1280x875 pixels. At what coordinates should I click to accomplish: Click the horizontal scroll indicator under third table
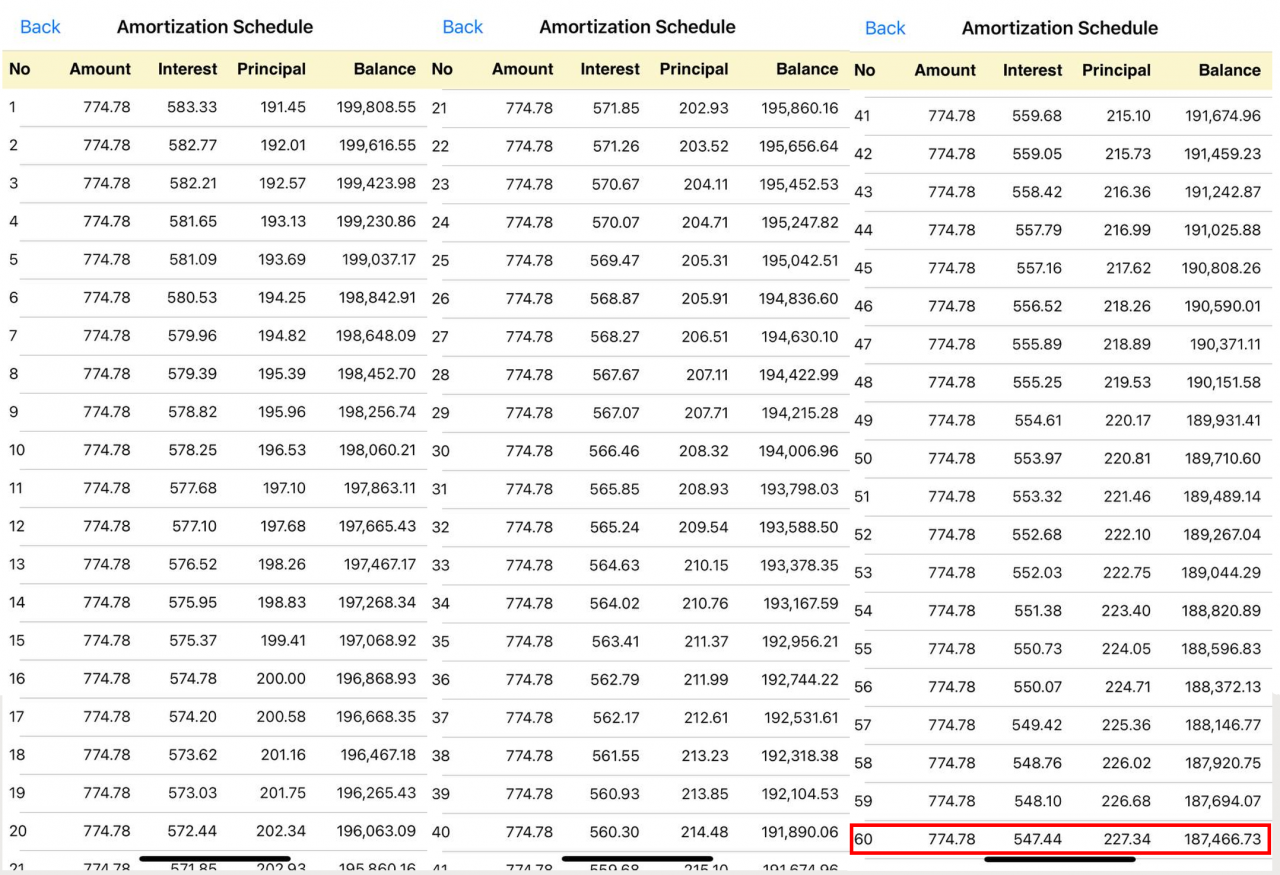click(1060, 858)
